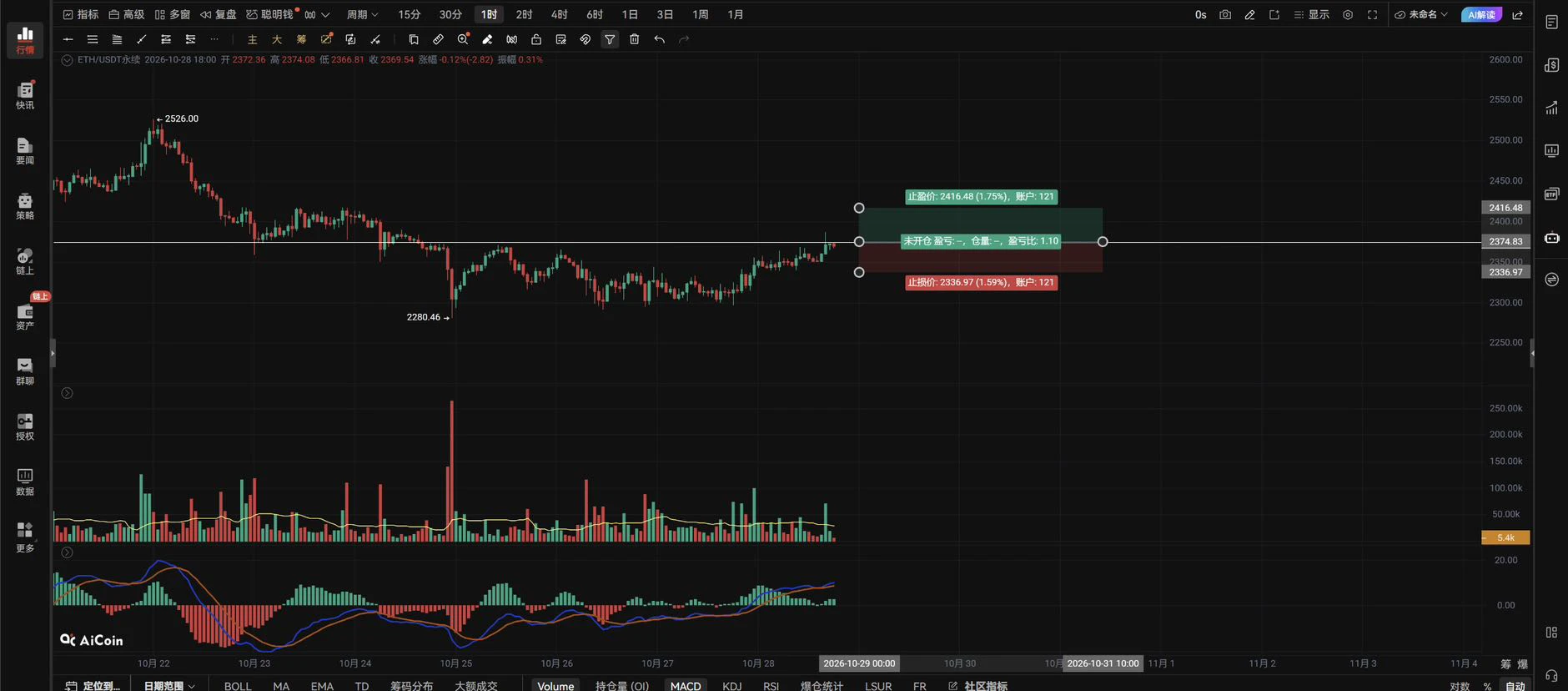The height and width of the screenshot is (691, 1568).
Task: Click the lock drawings icon
Action: pos(536,39)
